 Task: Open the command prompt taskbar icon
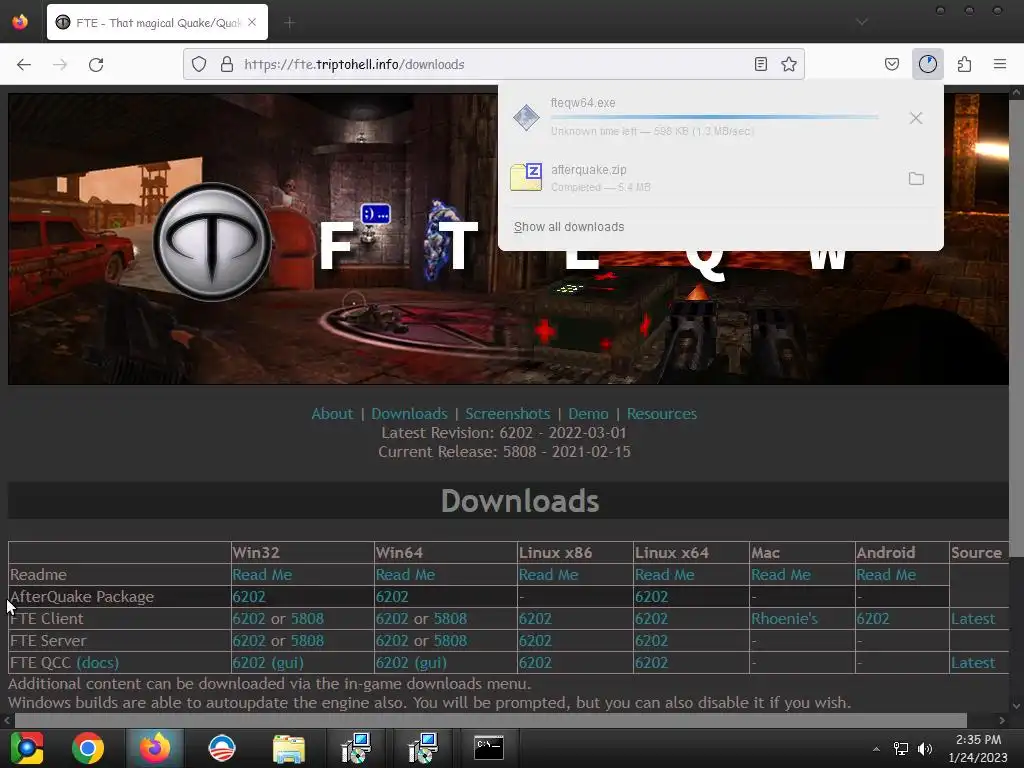488,748
